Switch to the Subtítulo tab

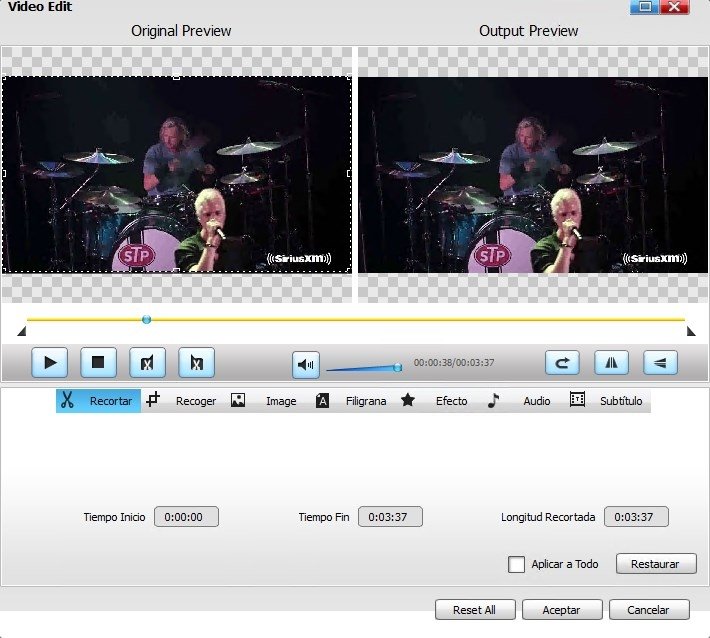608,401
